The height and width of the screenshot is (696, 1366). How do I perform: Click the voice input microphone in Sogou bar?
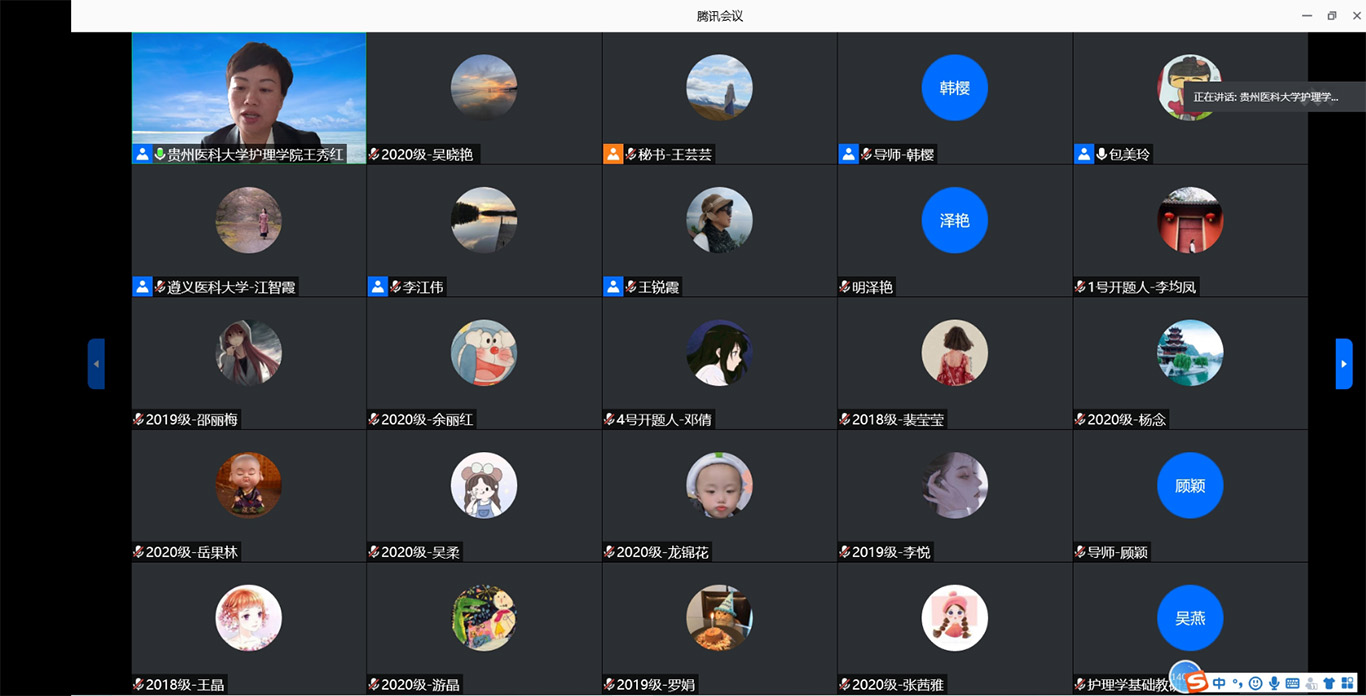(x=1273, y=683)
